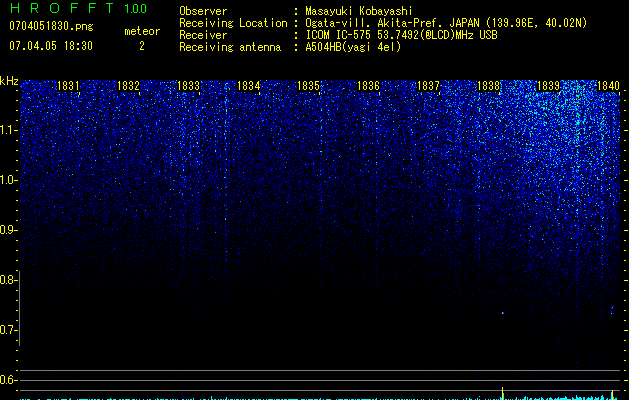Screen dimensions: 629x400
Task: Click the gray vertical range bar on the frequency axis
Action: click(x=20, y=308)
